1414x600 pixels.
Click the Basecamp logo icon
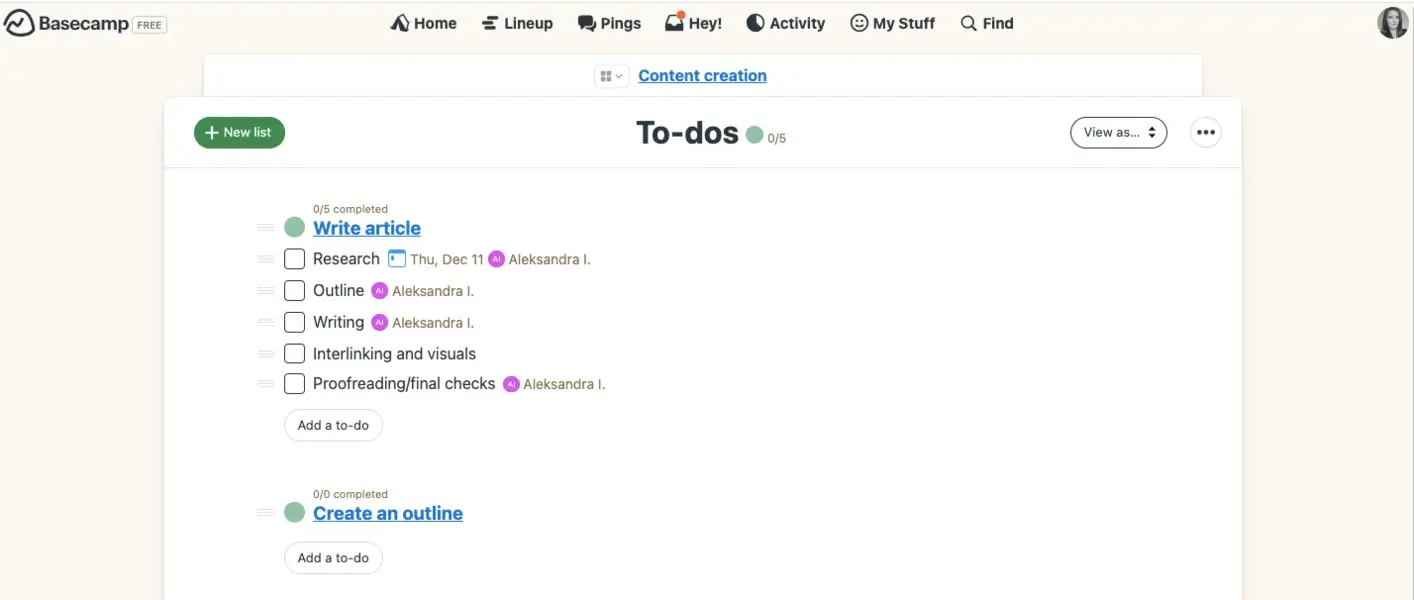coord(19,24)
